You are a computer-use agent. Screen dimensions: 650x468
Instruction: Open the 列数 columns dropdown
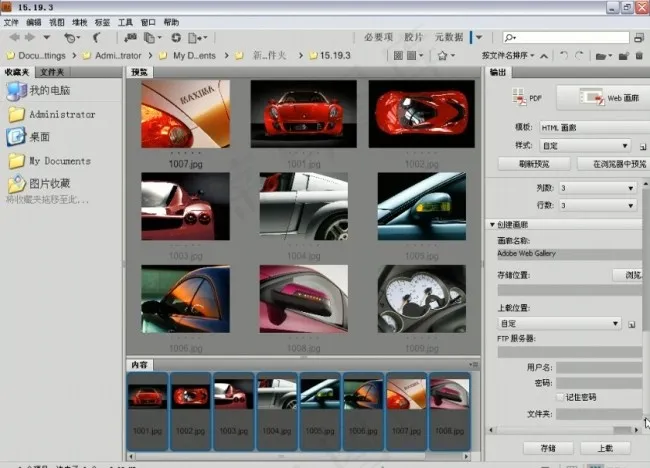[596, 187]
